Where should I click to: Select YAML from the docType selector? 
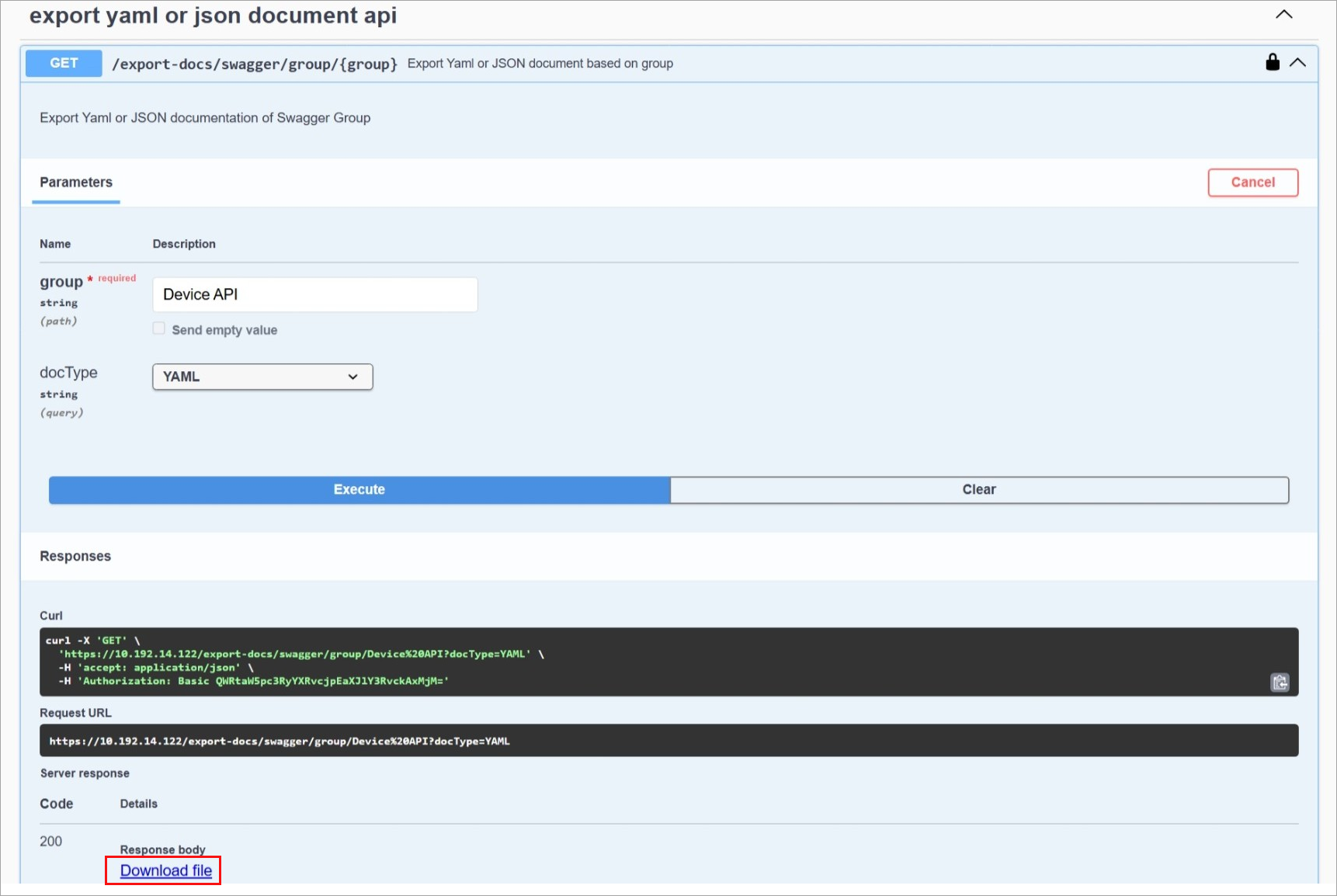point(262,377)
